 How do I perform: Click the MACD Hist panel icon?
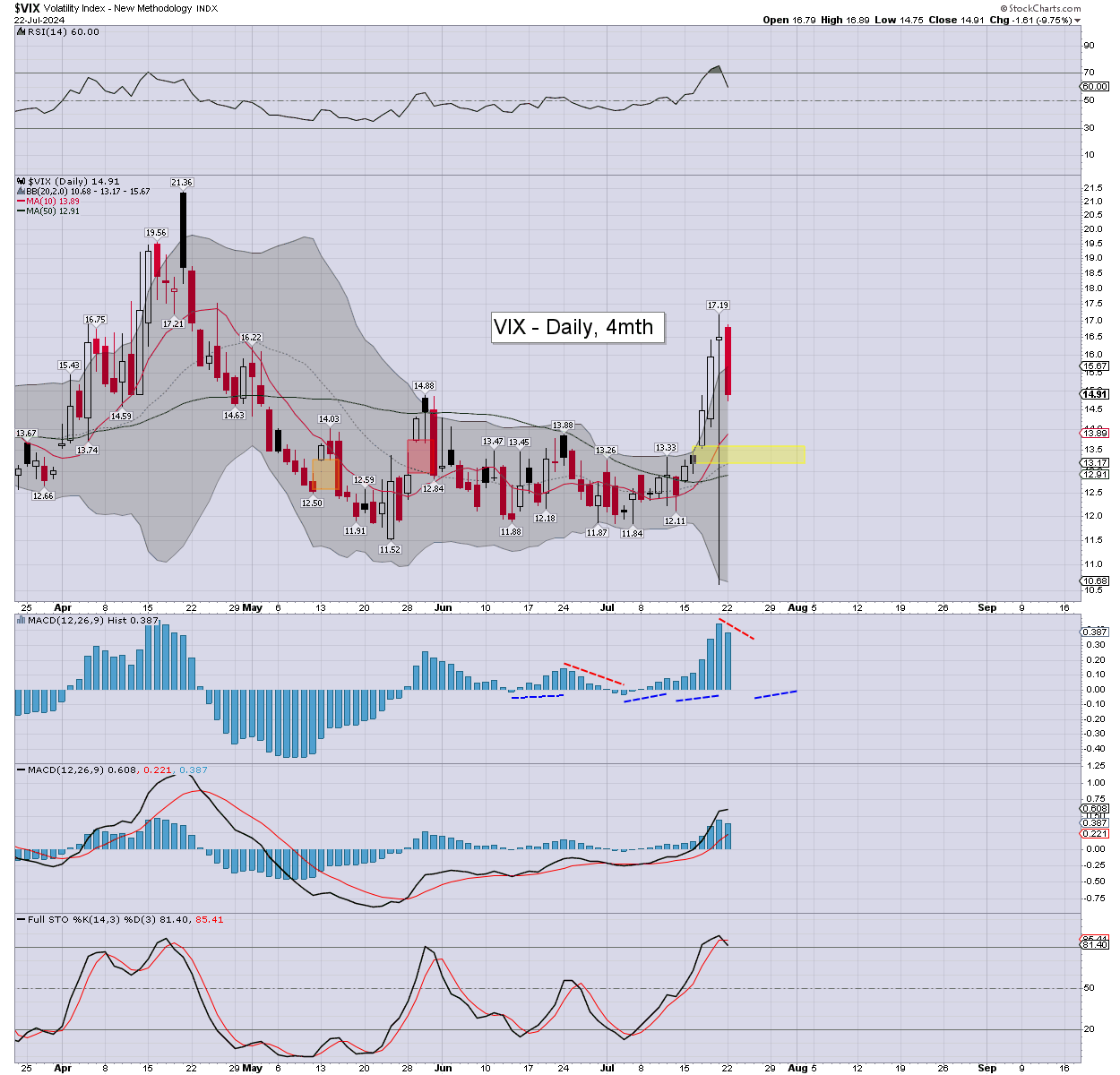pos(21,620)
